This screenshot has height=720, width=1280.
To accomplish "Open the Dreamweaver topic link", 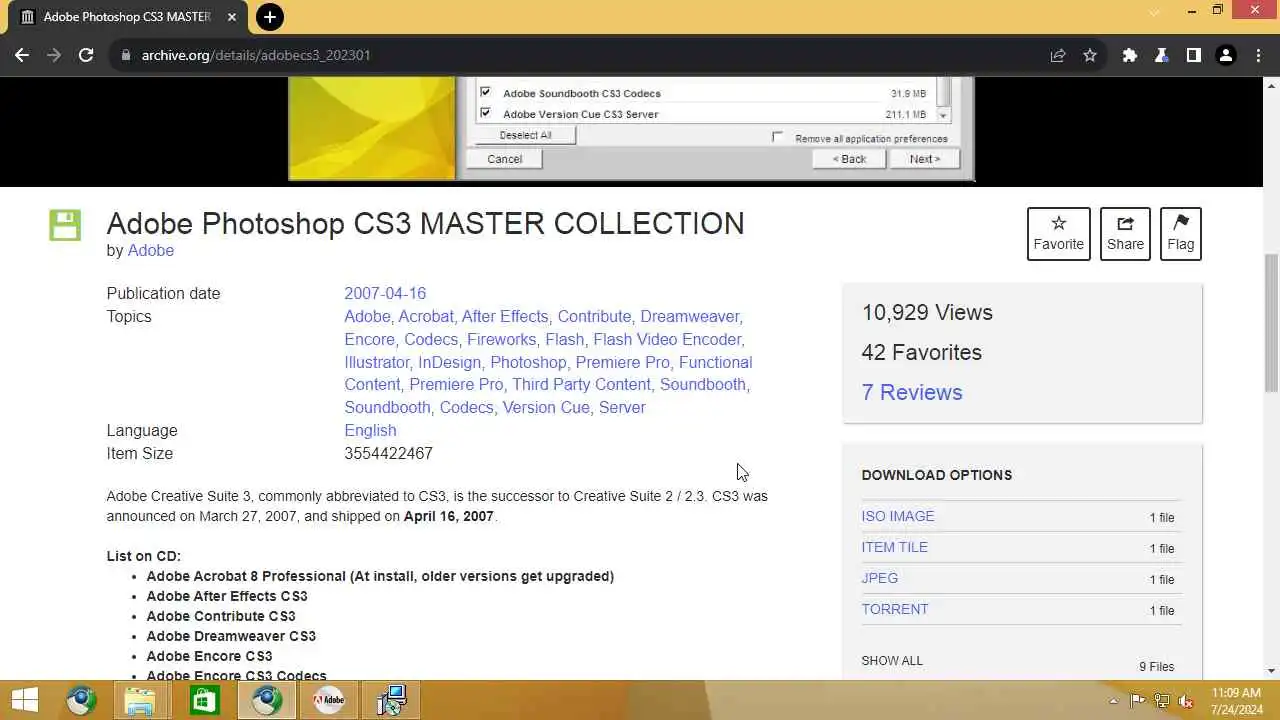I will [689, 316].
